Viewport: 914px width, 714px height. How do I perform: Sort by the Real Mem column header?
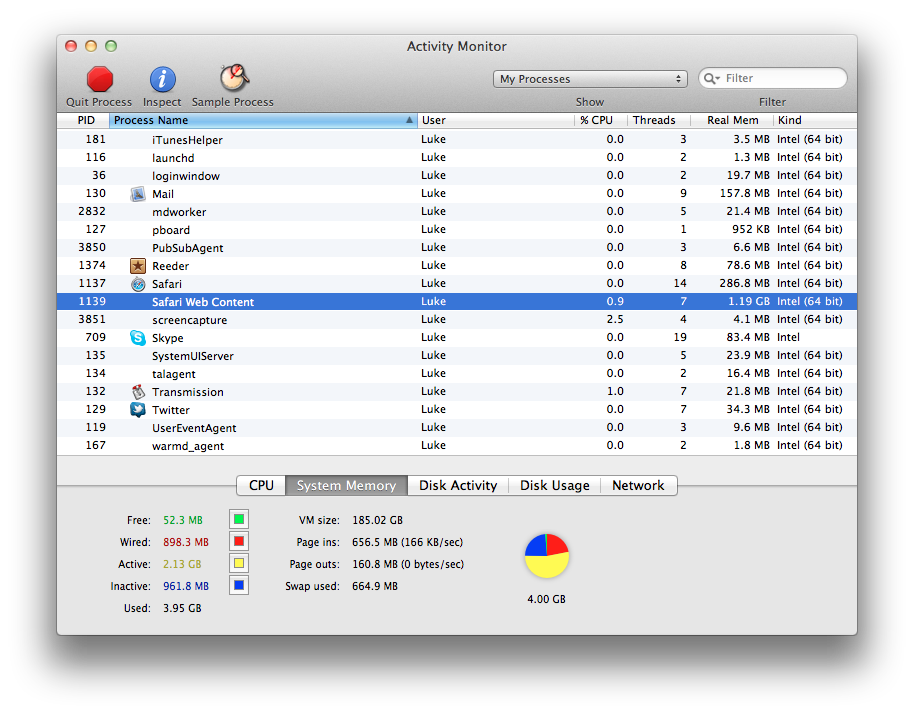coord(733,120)
